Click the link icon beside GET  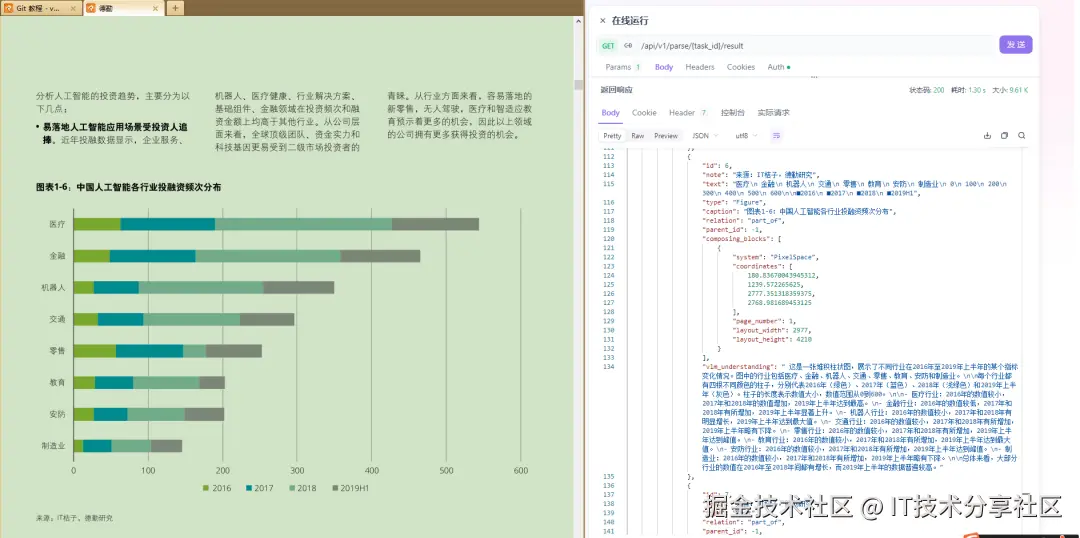(627, 46)
